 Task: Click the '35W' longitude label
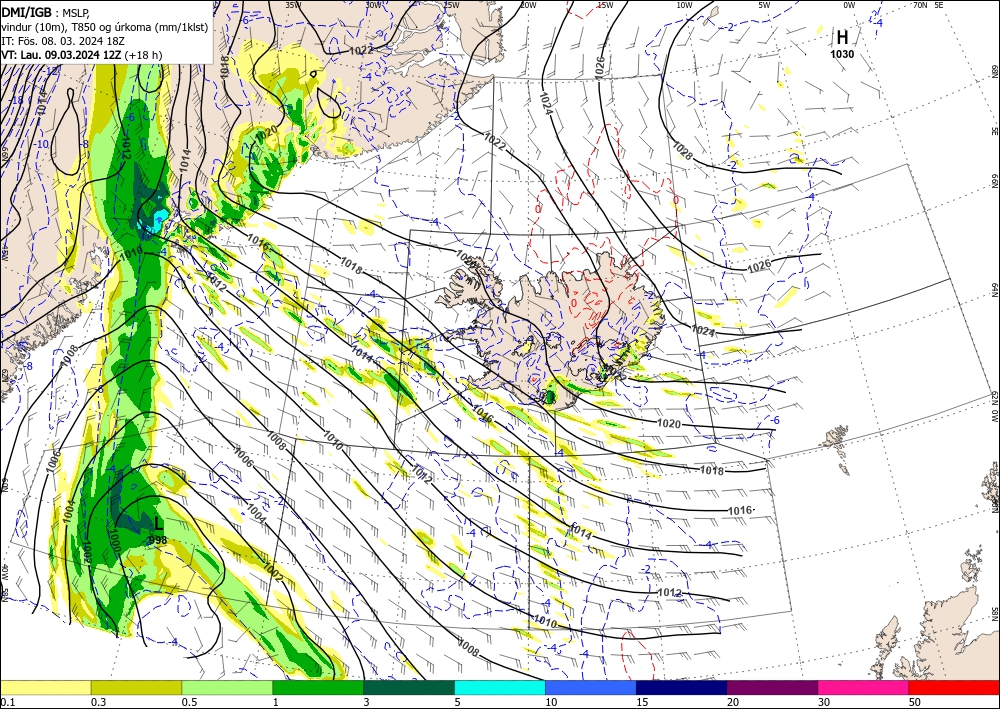[293, 5]
